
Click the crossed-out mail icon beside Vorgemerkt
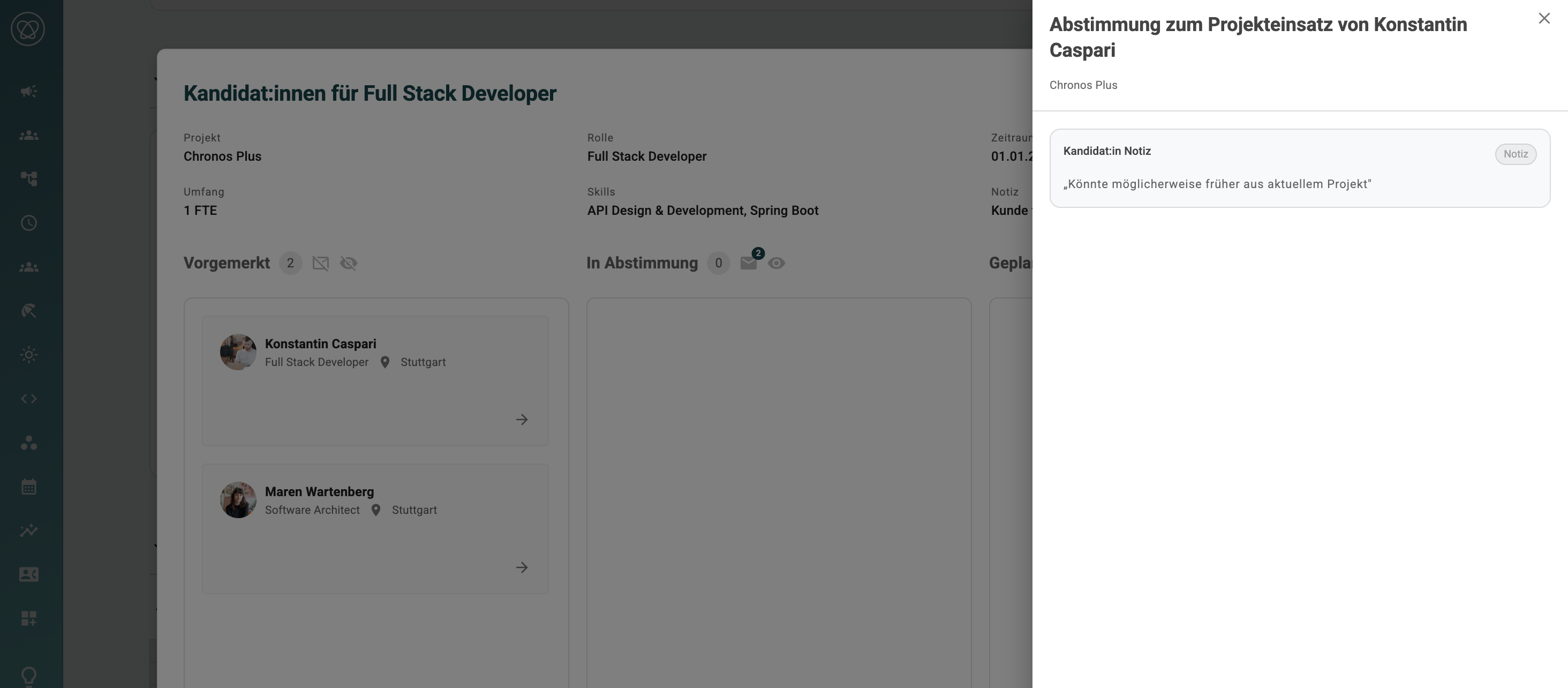321,263
